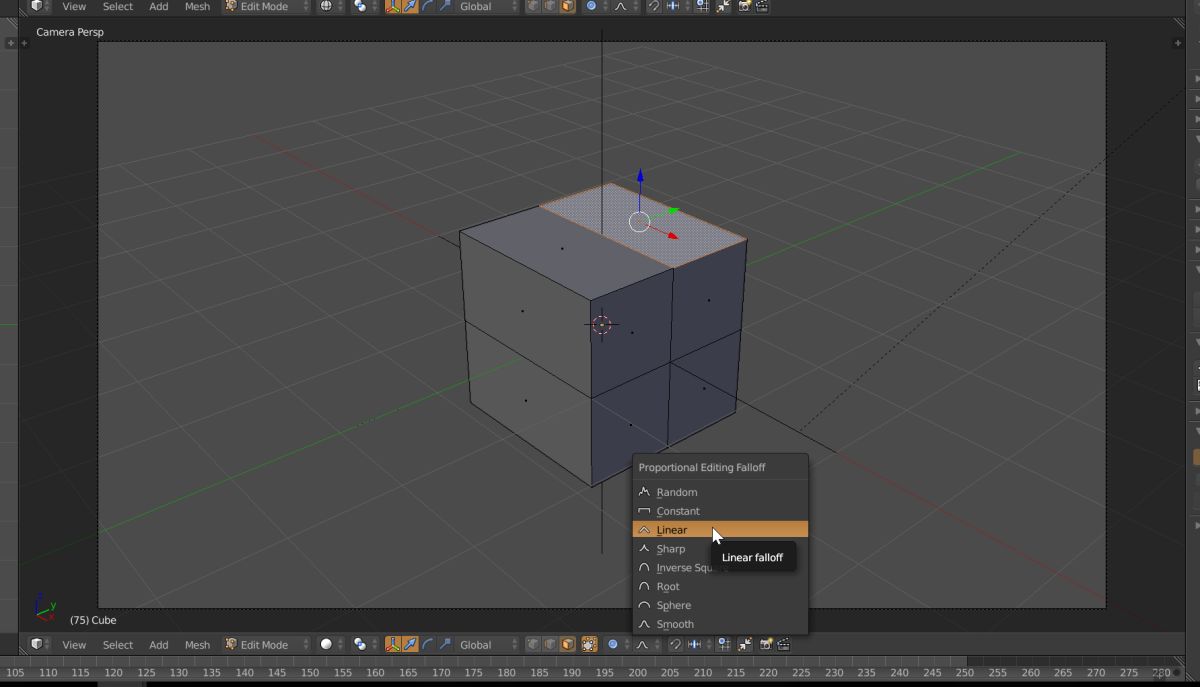This screenshot has width=1200, height=687.
Task: Open Global orientation dropdown in bottom header
Action: tap(489, 645)
